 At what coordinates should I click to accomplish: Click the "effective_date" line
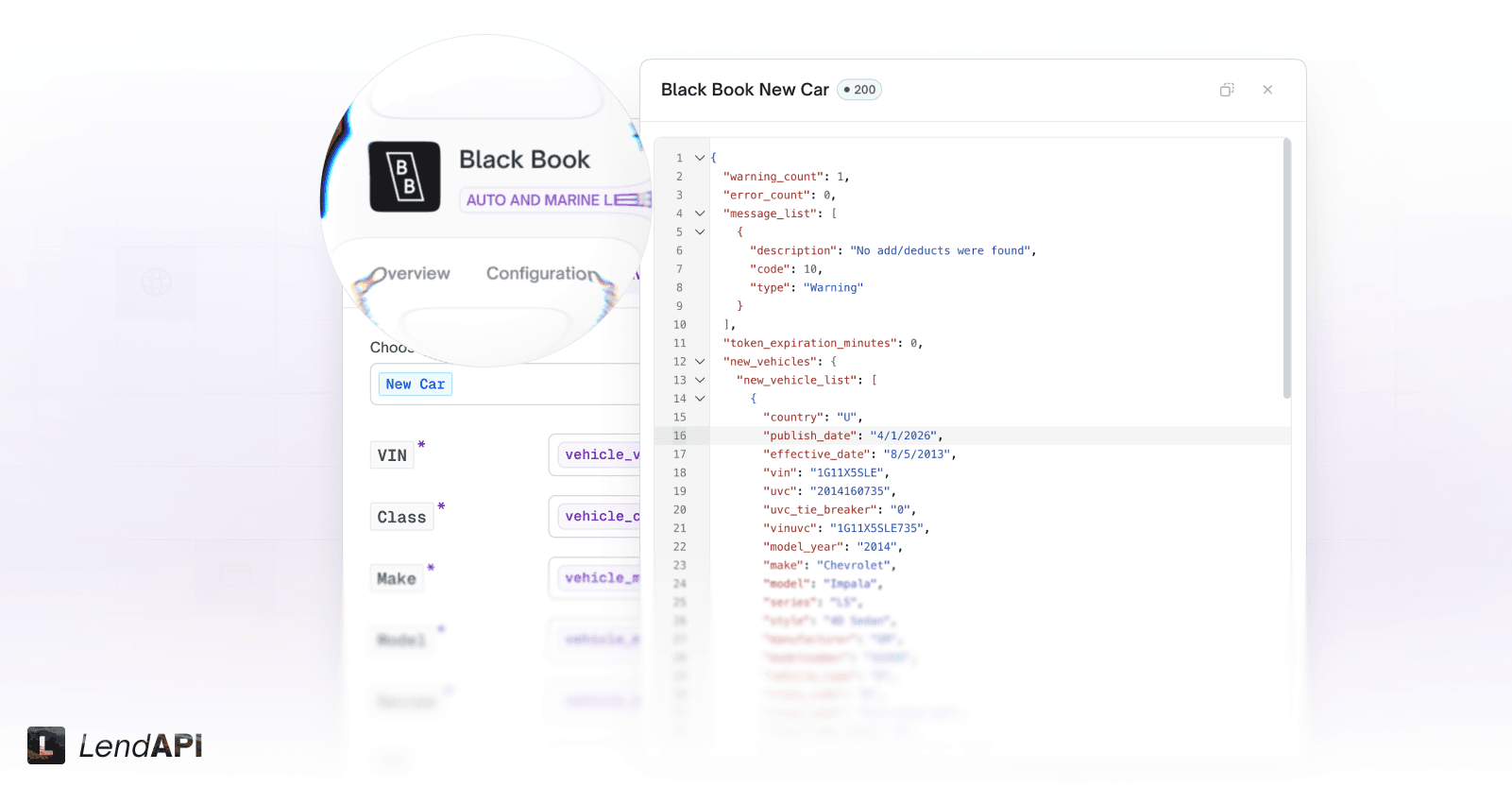coord(859,454)
